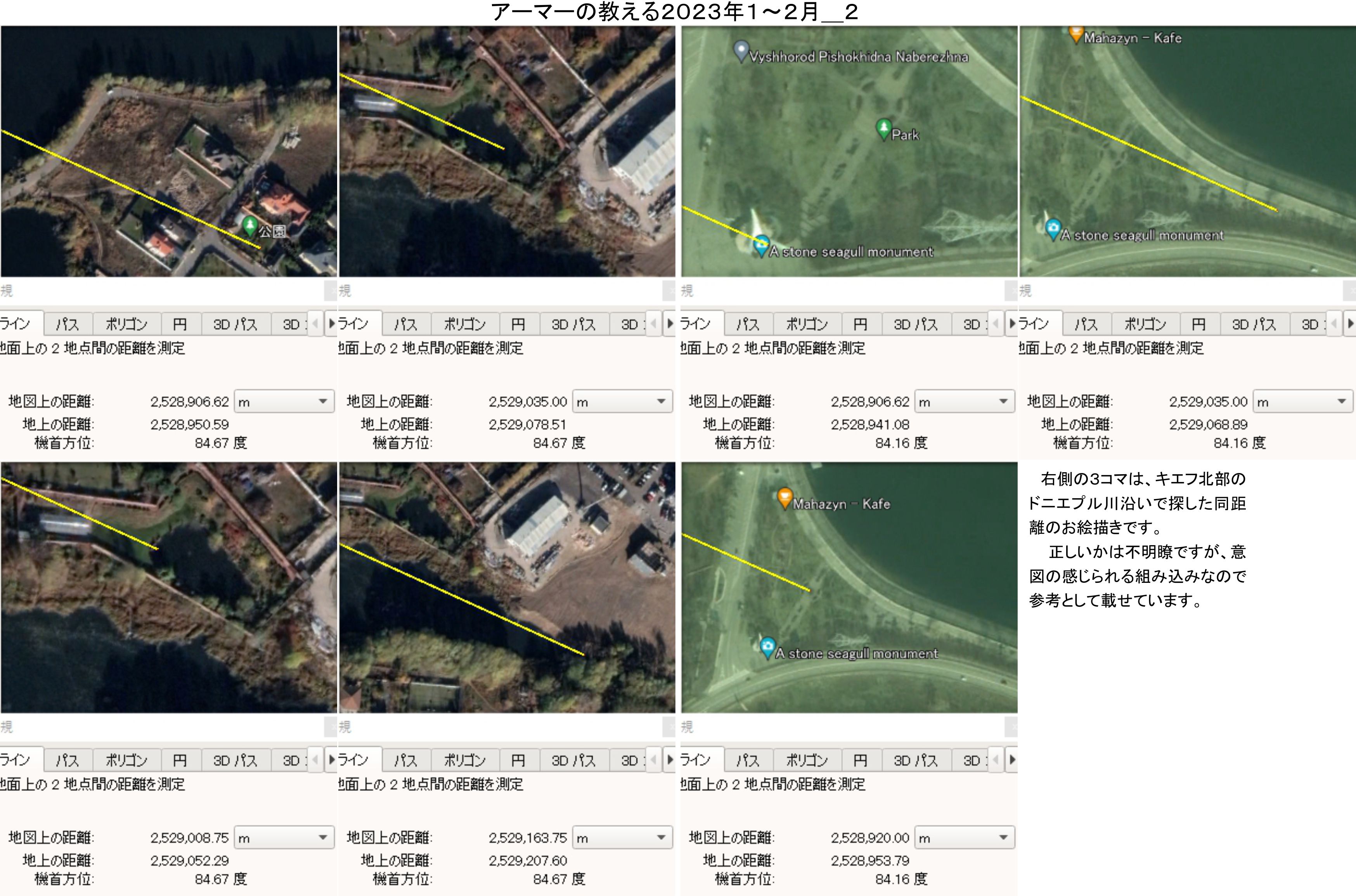Click tab scroll left arrow above ground length 2,529,207.60
Screen dimensions: 1356x896
point(653,760)
